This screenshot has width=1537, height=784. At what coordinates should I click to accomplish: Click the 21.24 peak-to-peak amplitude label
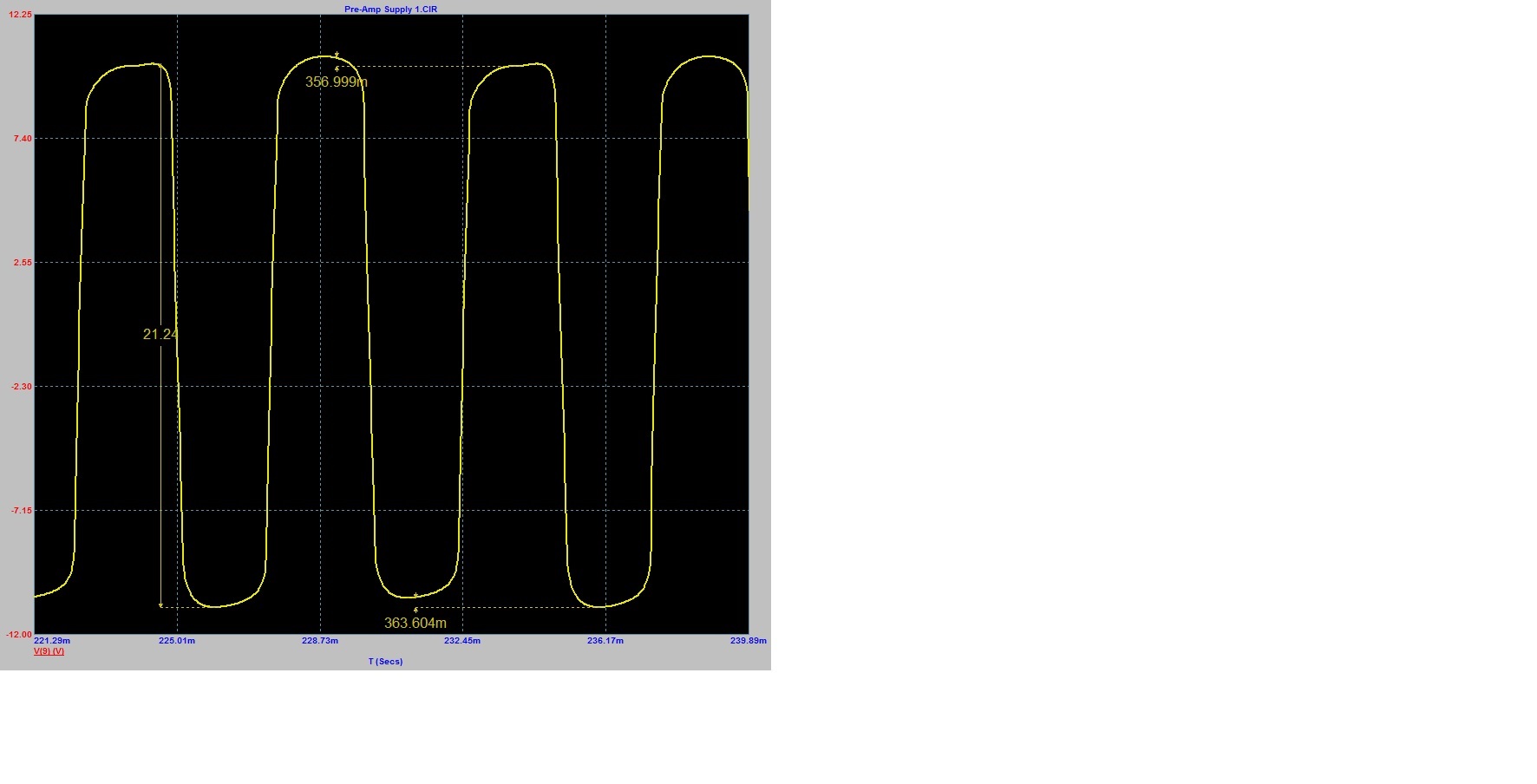click(160, 335)
